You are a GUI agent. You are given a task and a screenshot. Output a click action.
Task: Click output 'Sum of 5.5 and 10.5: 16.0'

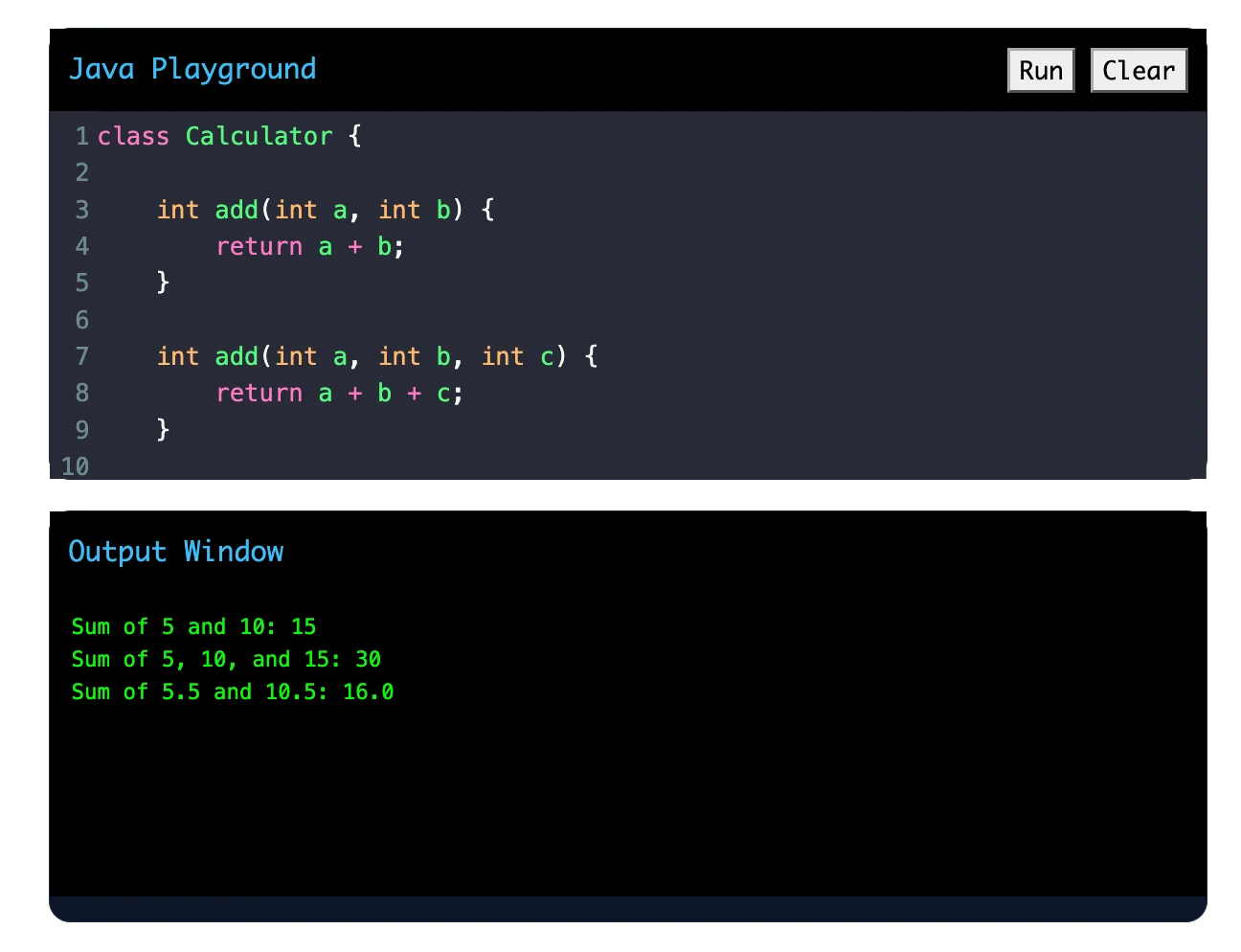tap(233, 691)
